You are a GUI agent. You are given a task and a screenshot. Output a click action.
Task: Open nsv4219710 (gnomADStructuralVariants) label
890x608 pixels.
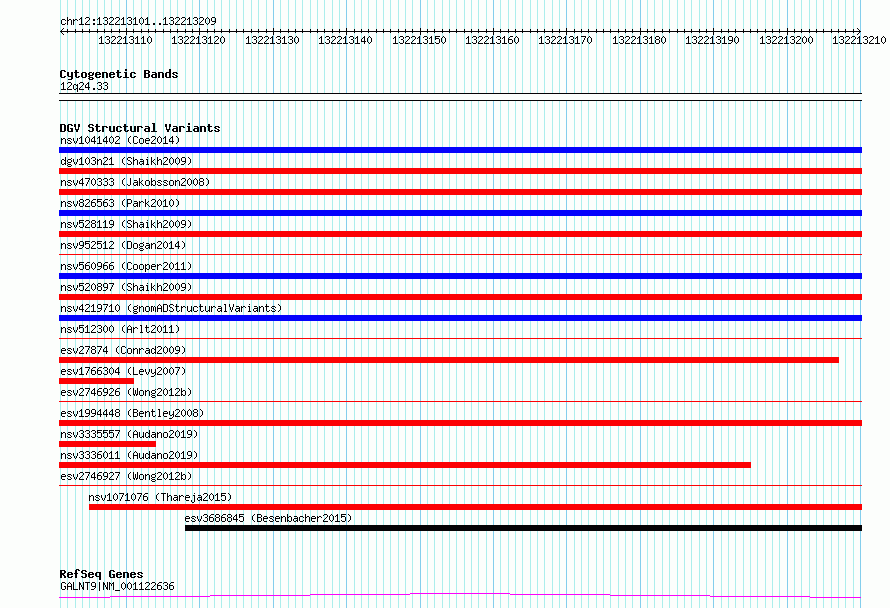pos(171,308)
